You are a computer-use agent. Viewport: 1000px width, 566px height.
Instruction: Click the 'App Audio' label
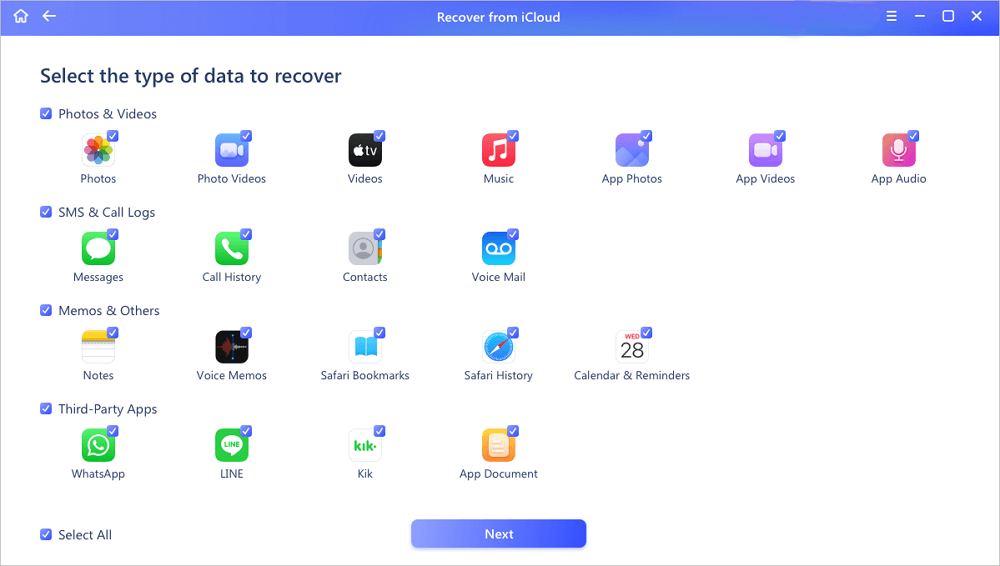click(x=899, y=179)
